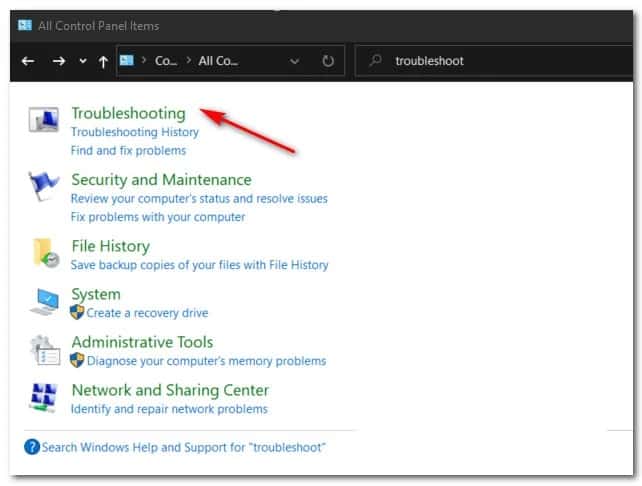Go up one folder level
This screenshot has width=642, height=486.
click(103, 62)
